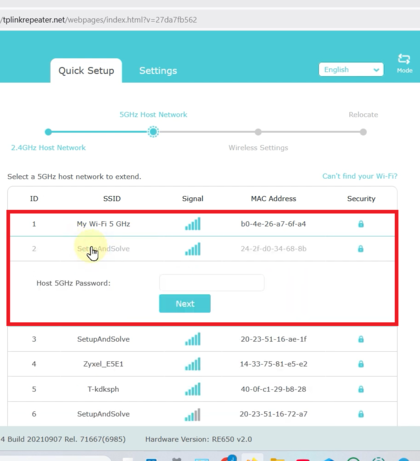Click the Wireless Settings step dot

pyautogui.click(x=258, y=132)
